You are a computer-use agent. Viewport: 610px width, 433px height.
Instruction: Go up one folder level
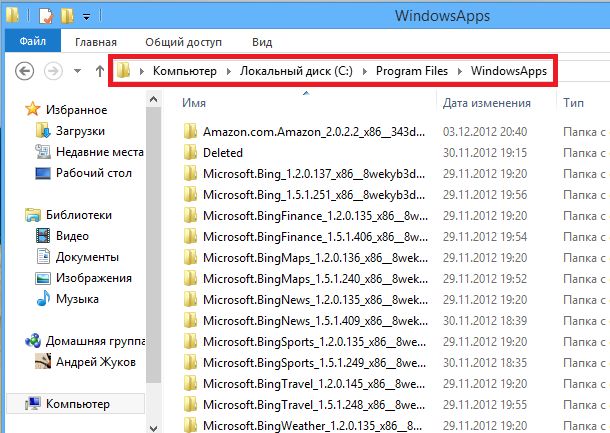click(100, 71)
